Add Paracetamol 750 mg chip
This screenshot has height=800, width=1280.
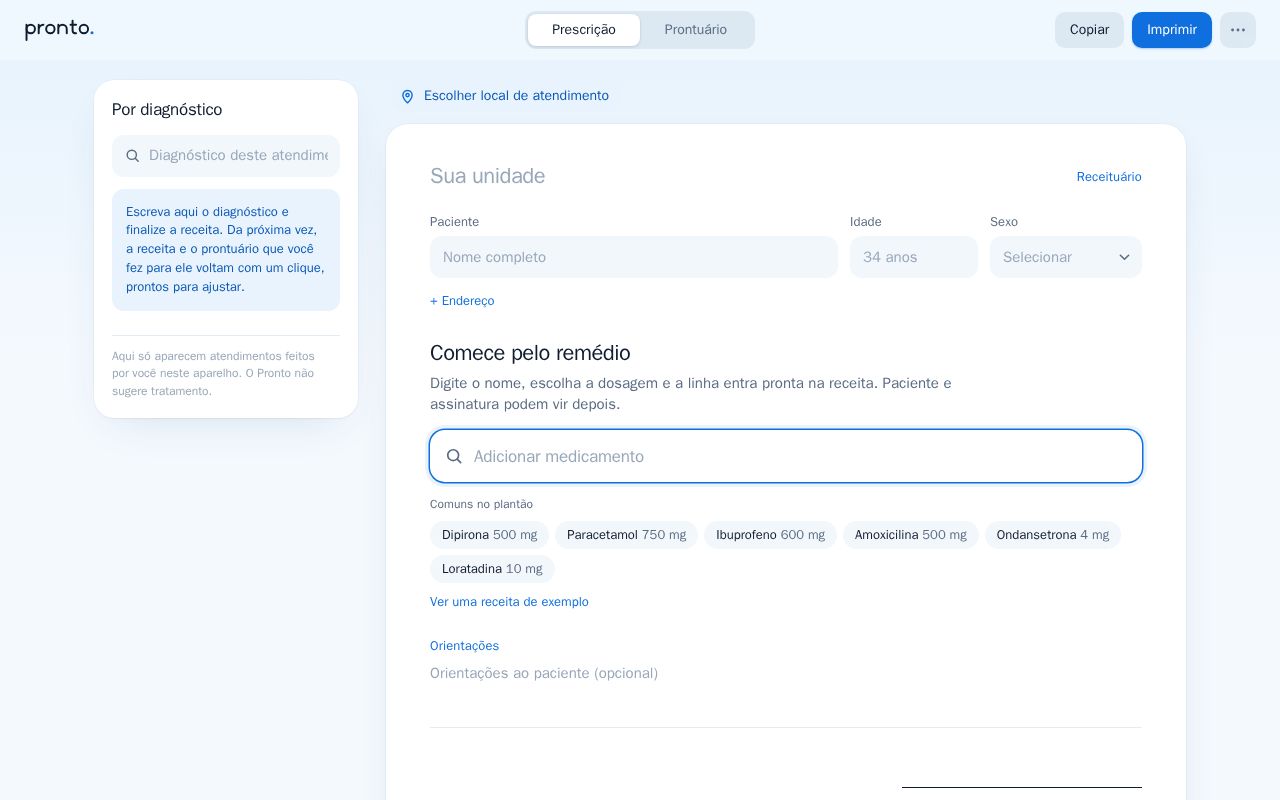click(626, 535)
